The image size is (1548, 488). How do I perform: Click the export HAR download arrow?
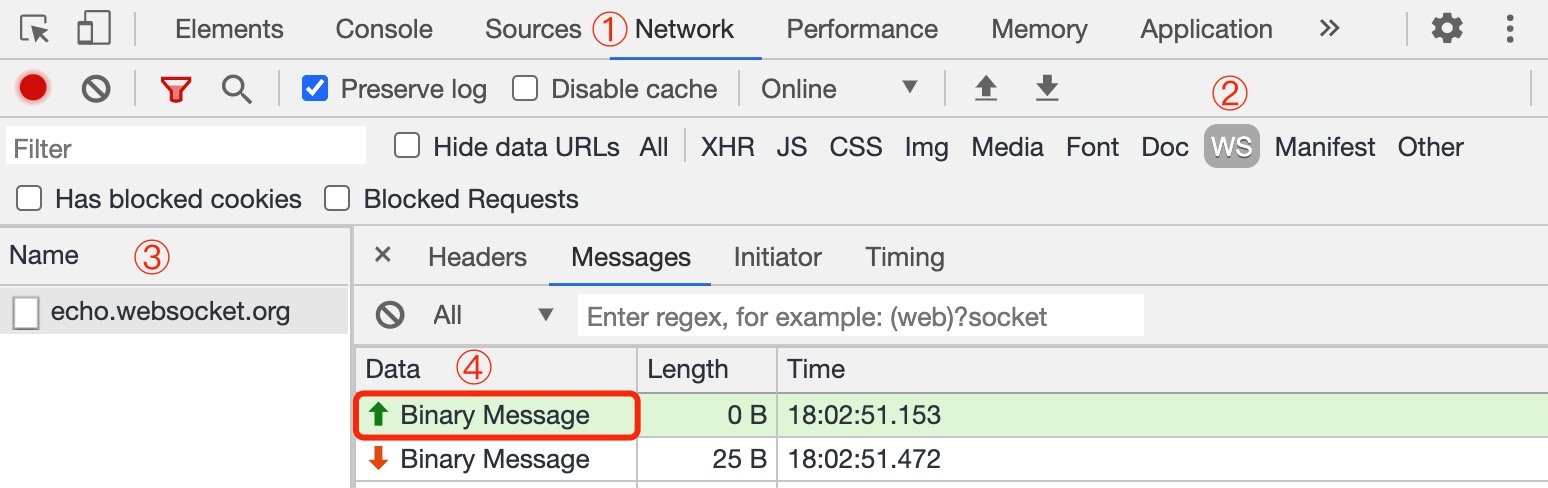pyautogui.click(x=1046, y=89)
